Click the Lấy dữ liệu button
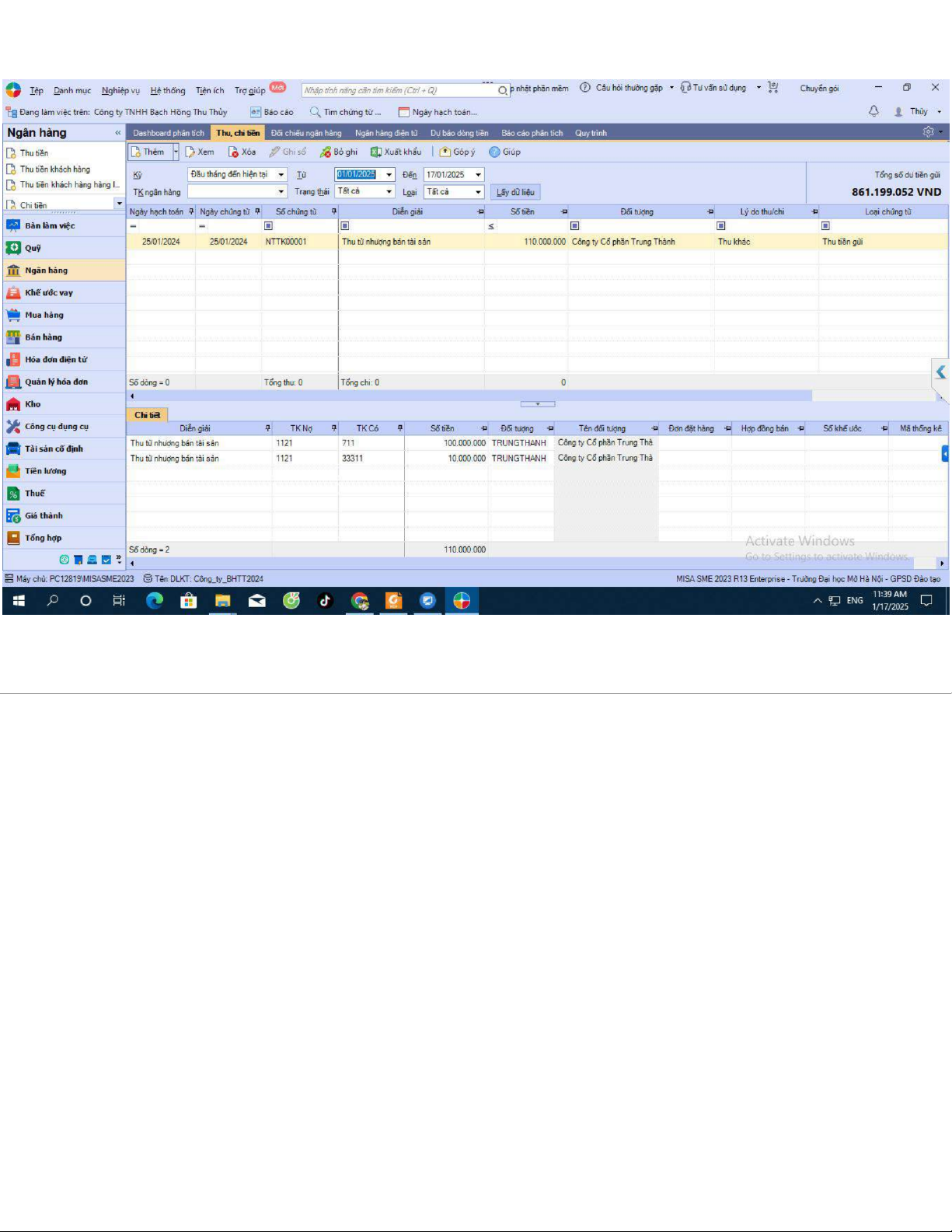Viewport: 952px width, 1232px height. [515, 192]
